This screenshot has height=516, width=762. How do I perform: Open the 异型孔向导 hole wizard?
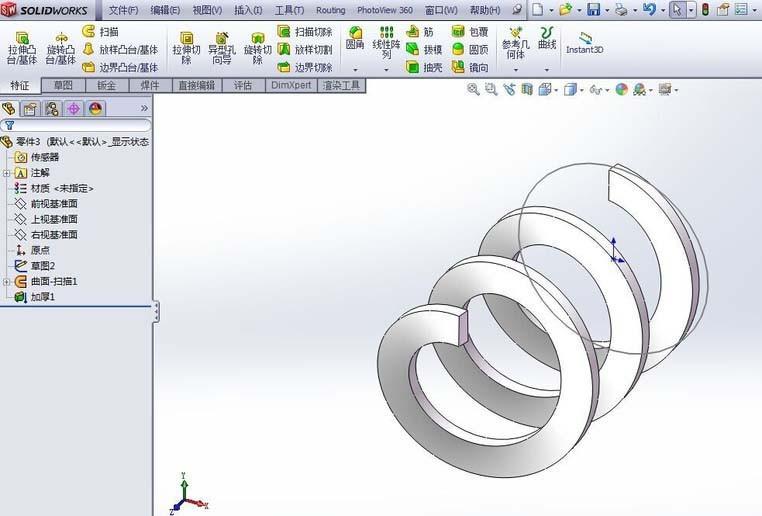click(222, 49)
